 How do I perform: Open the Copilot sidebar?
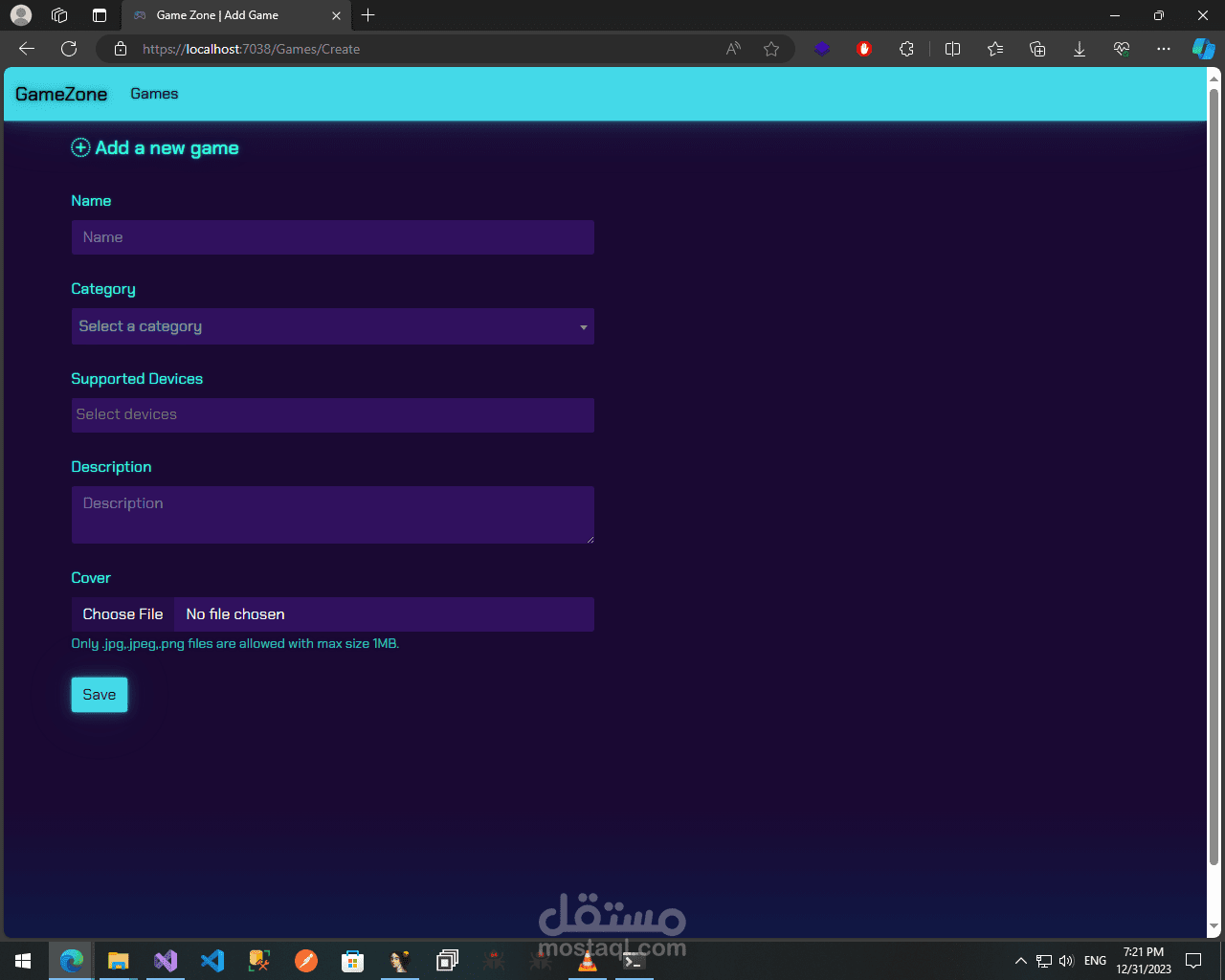click(x=1203, y=49)
